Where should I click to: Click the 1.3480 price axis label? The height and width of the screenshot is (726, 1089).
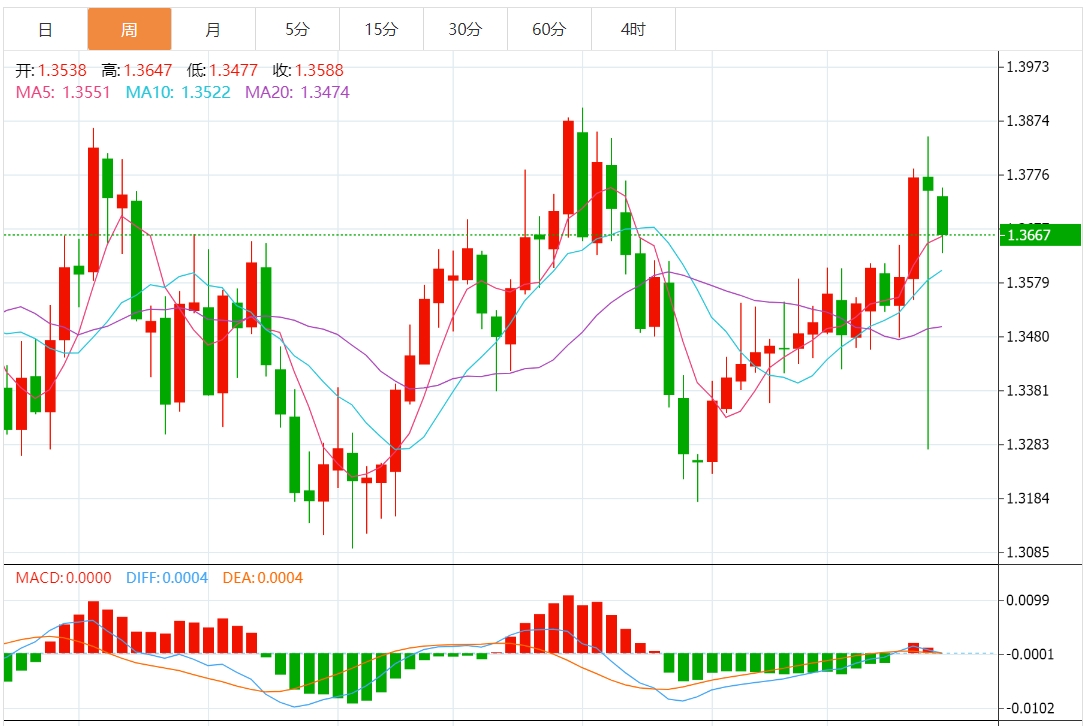[1028, 336]
